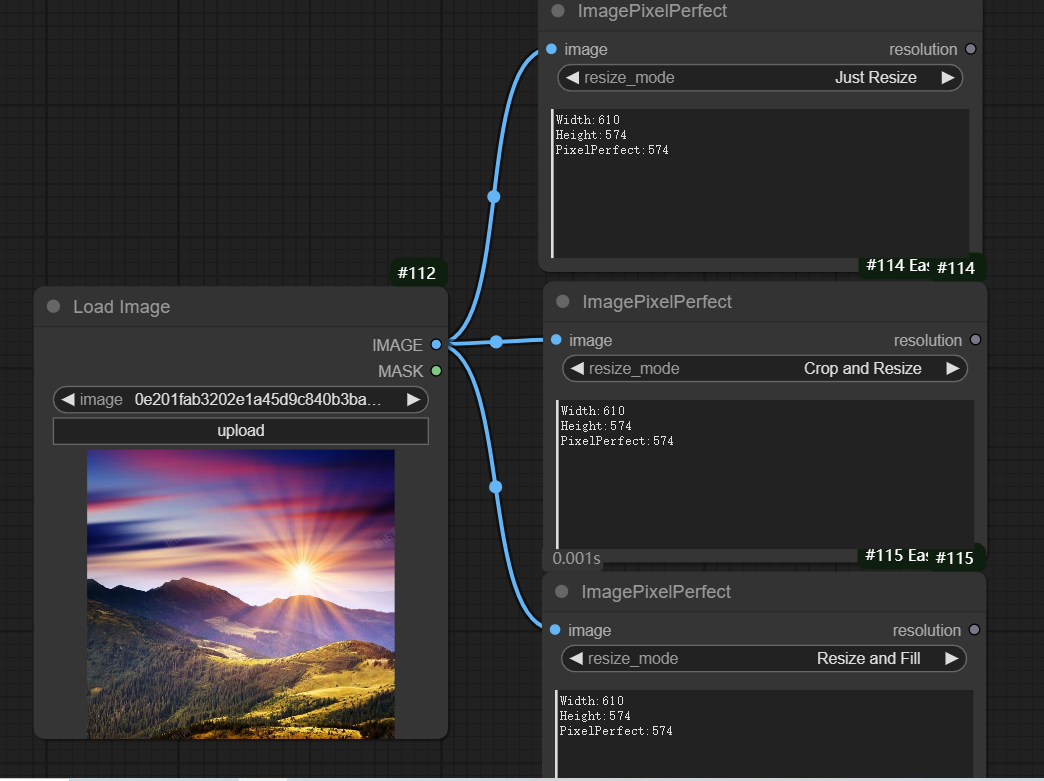1044x781 pixels.
Task: Click the sunset mountain image preview
Action: tap(241, 594)
